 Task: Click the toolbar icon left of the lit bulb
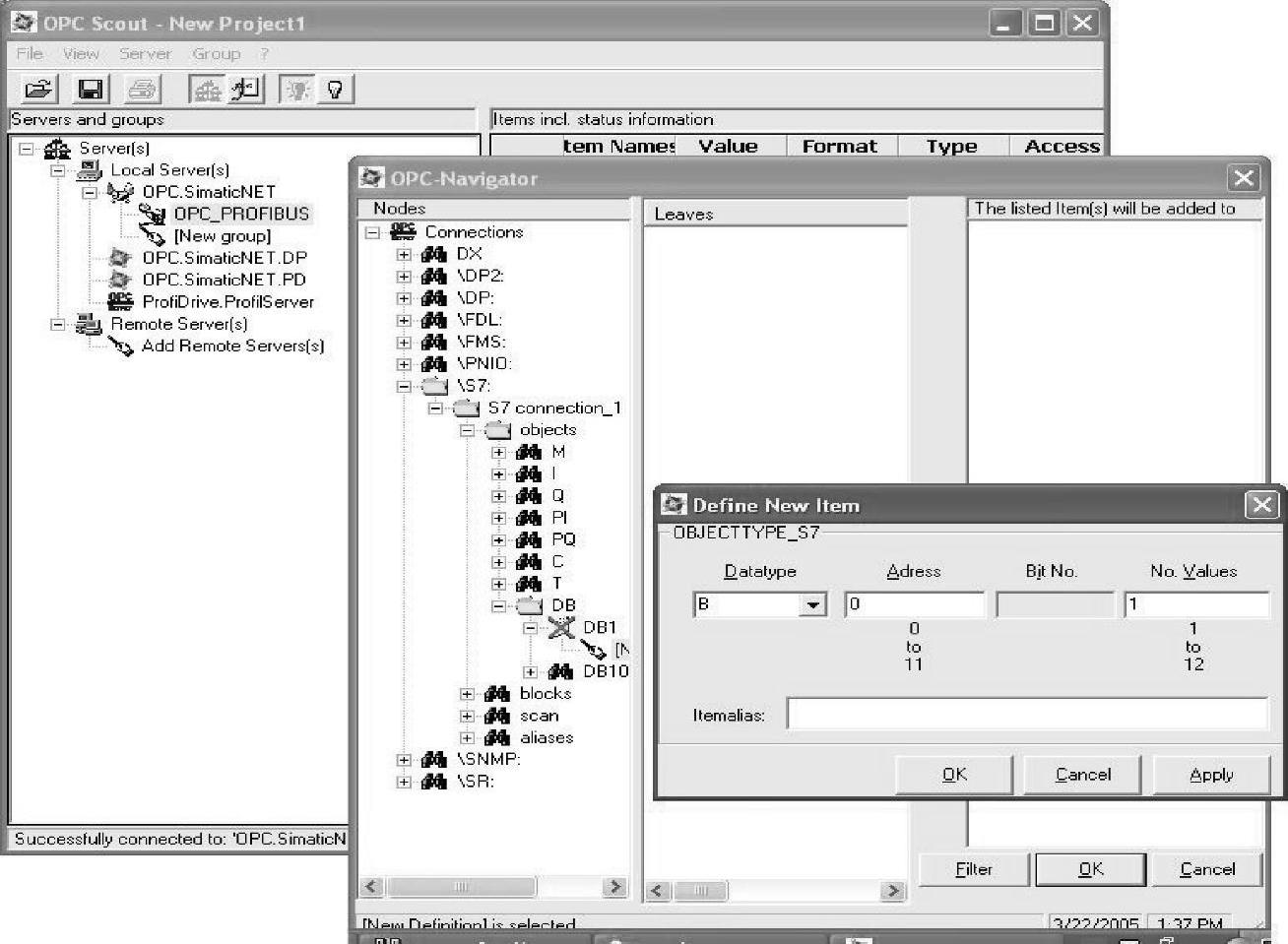[x=245, y=90]
